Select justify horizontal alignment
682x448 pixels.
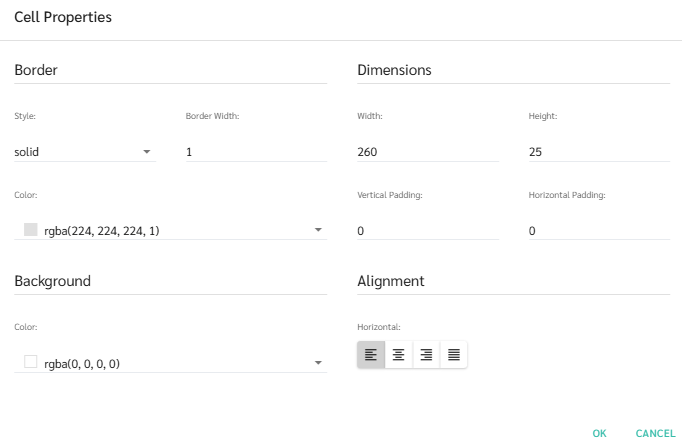pos(454,354)
